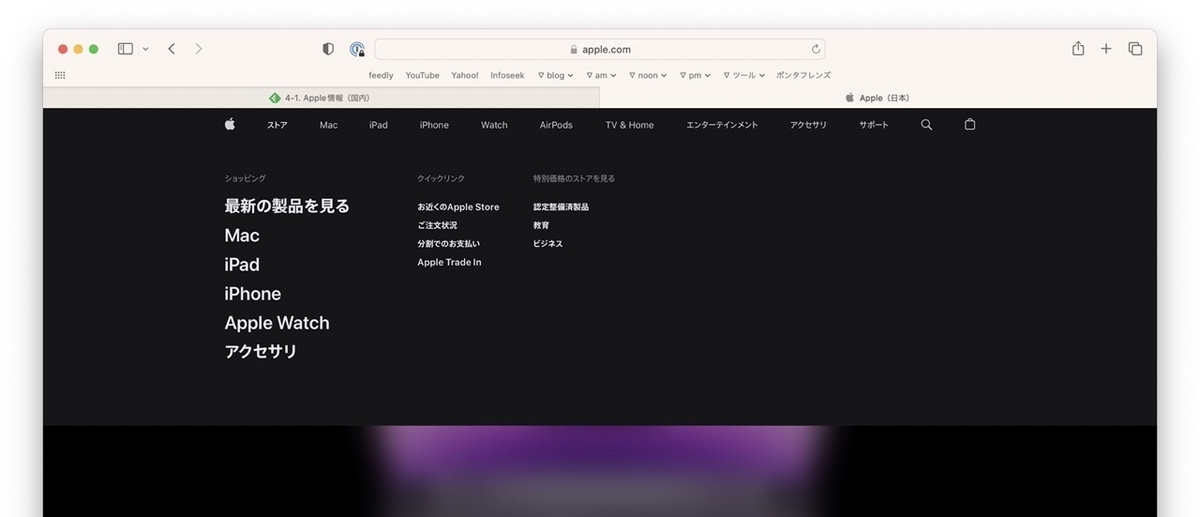This screenshot has width=1200, height=517.
Task: Select iPhone in navigation bar
Action: click(434, 125)
